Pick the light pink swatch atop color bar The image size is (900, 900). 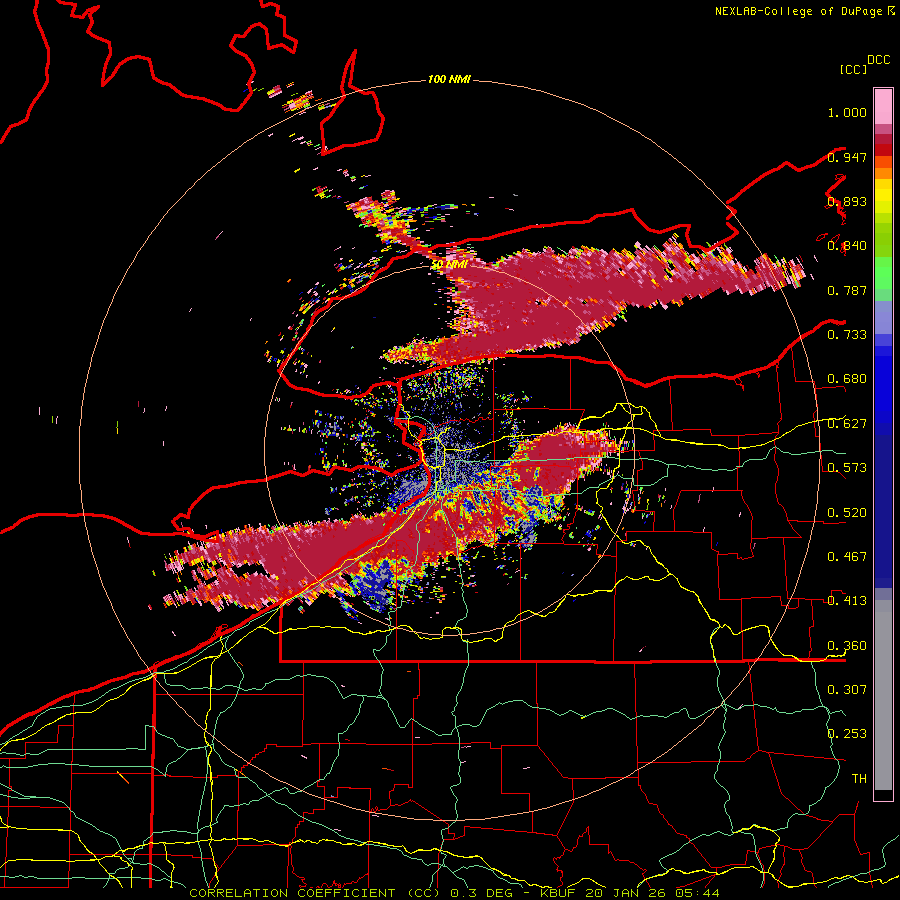pos(883,107)
